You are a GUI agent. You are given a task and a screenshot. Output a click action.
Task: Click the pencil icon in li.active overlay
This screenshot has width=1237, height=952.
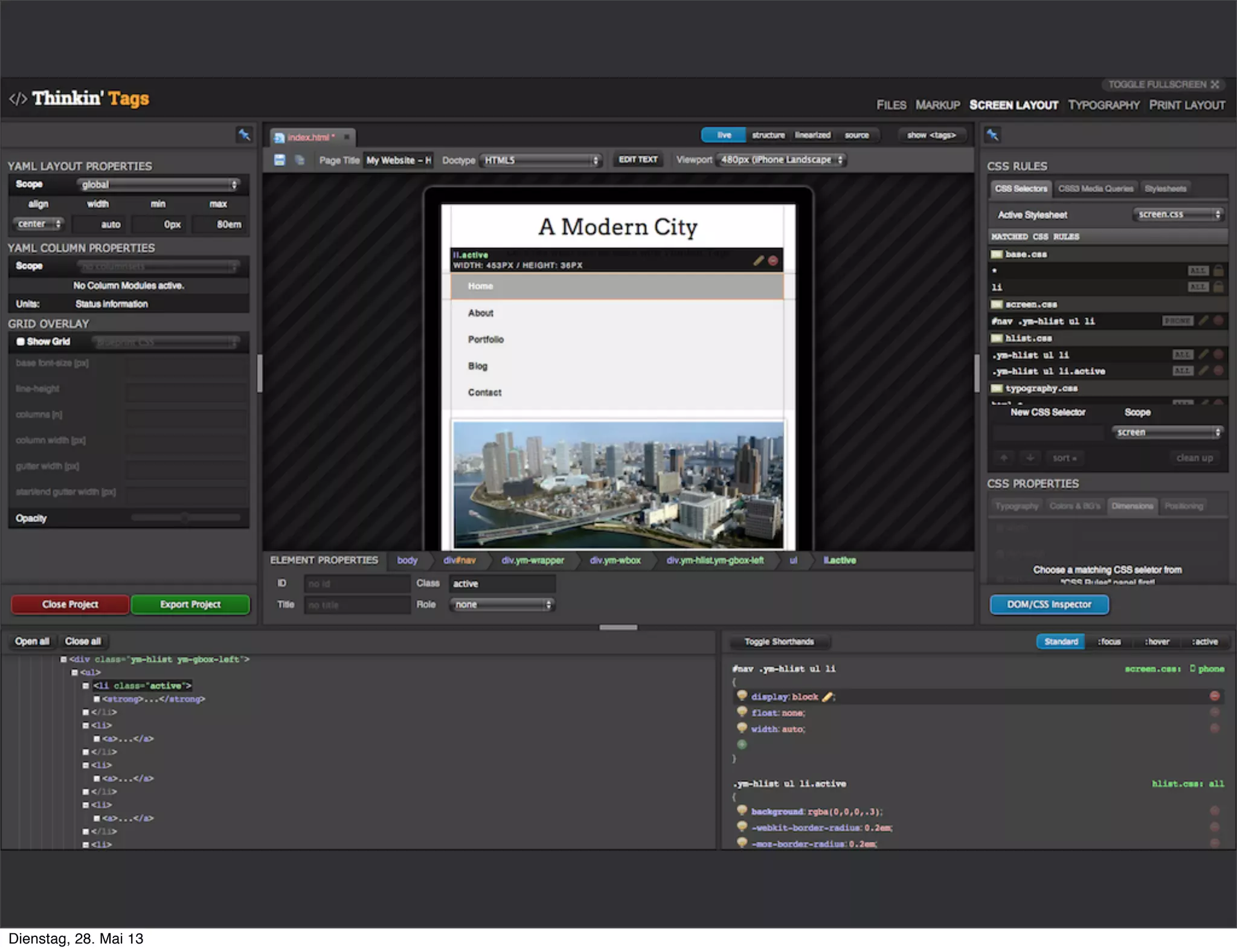[x=759, y=260]
